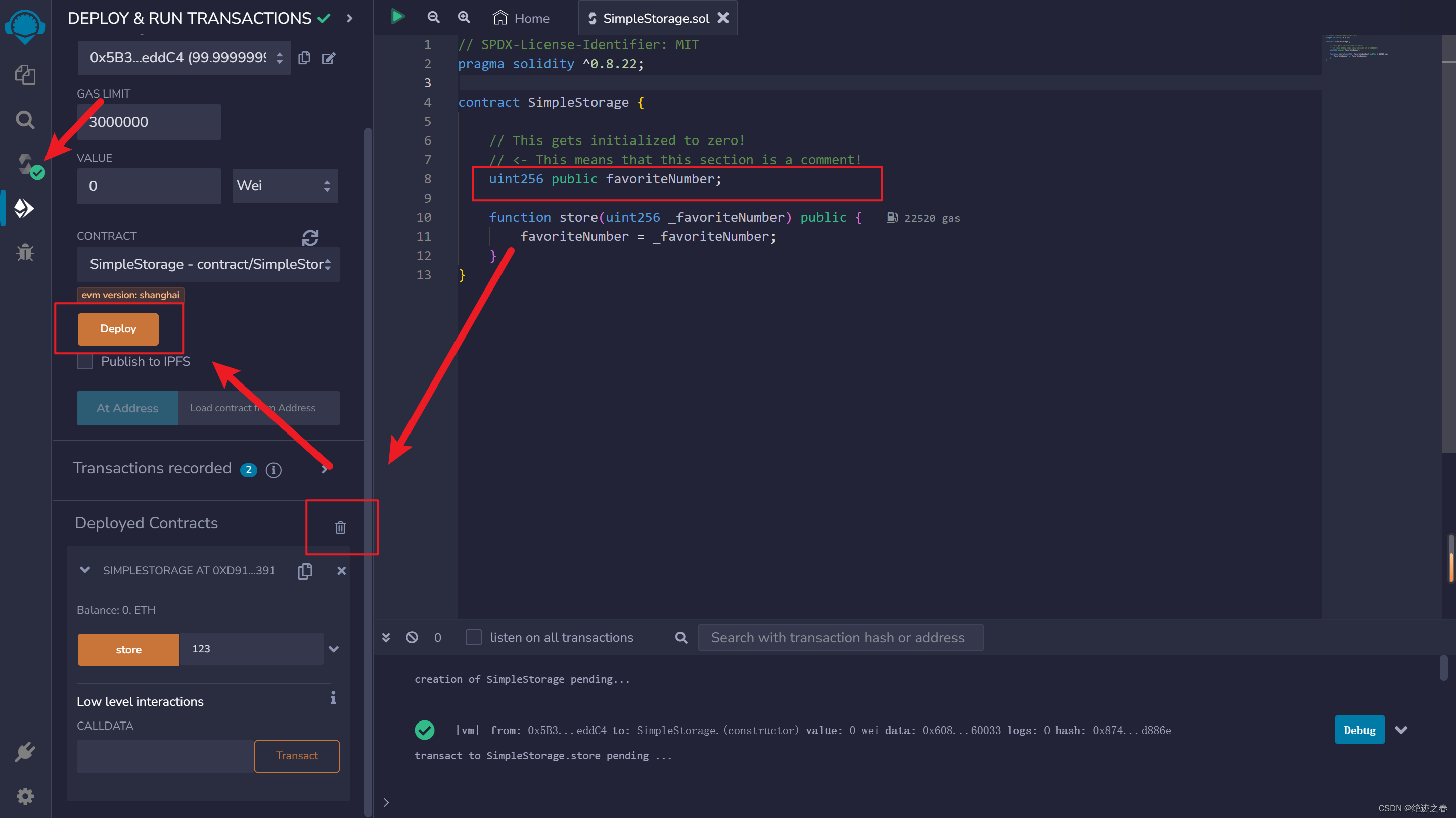Click the contract refresh/reload icon
The image size is (1456, 818).
tap(310, 237)
